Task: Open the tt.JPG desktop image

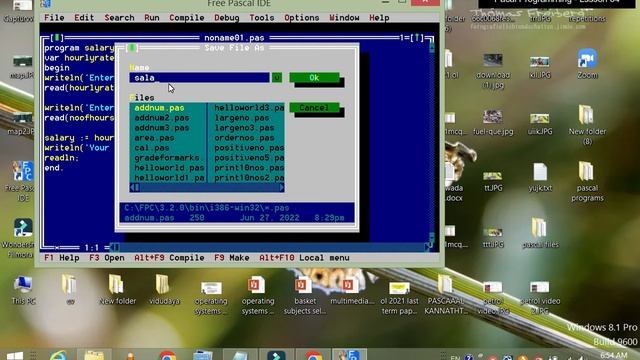Action: pyautogui.click(x=493, y=182)
